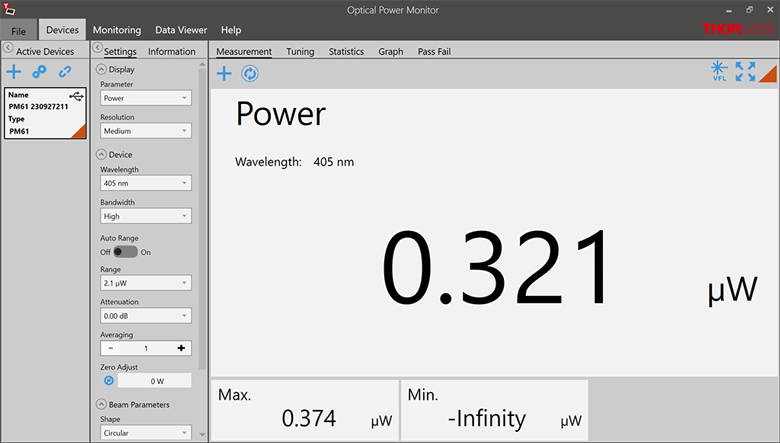Image resolution: width=780 pixels, height=443 pixels.
Task: Increase Averaging with plus button
Action: [181, 348]
